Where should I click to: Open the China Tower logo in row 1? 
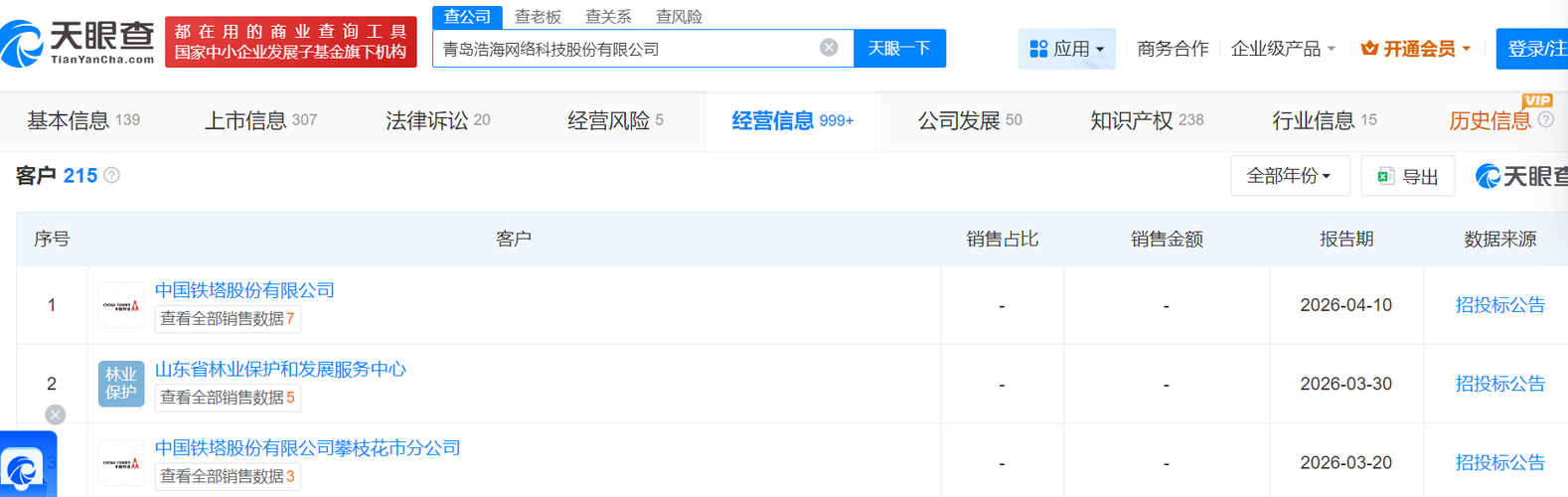[121, 305]
